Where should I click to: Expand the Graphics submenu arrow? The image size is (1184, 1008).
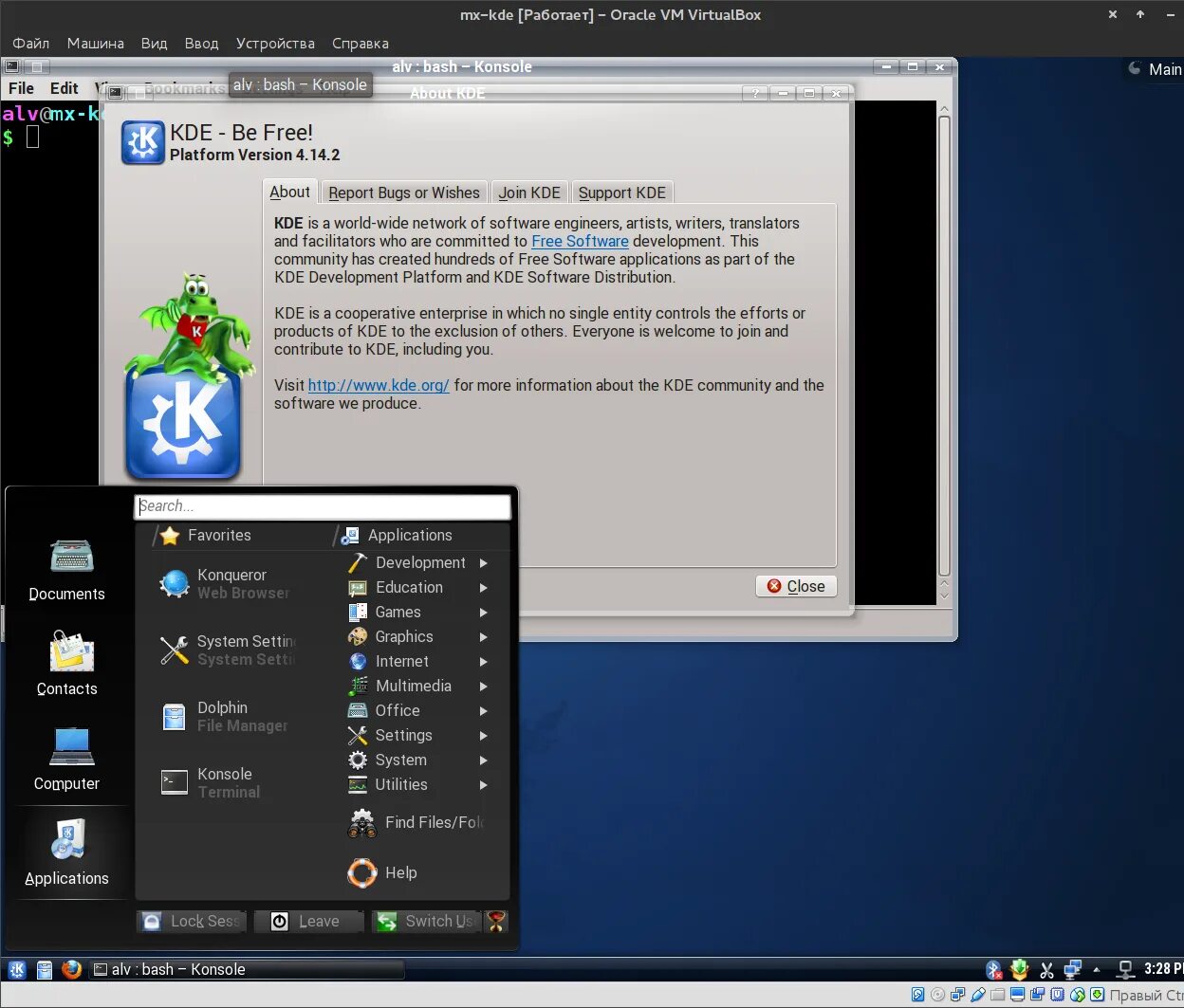pos(484,637)
